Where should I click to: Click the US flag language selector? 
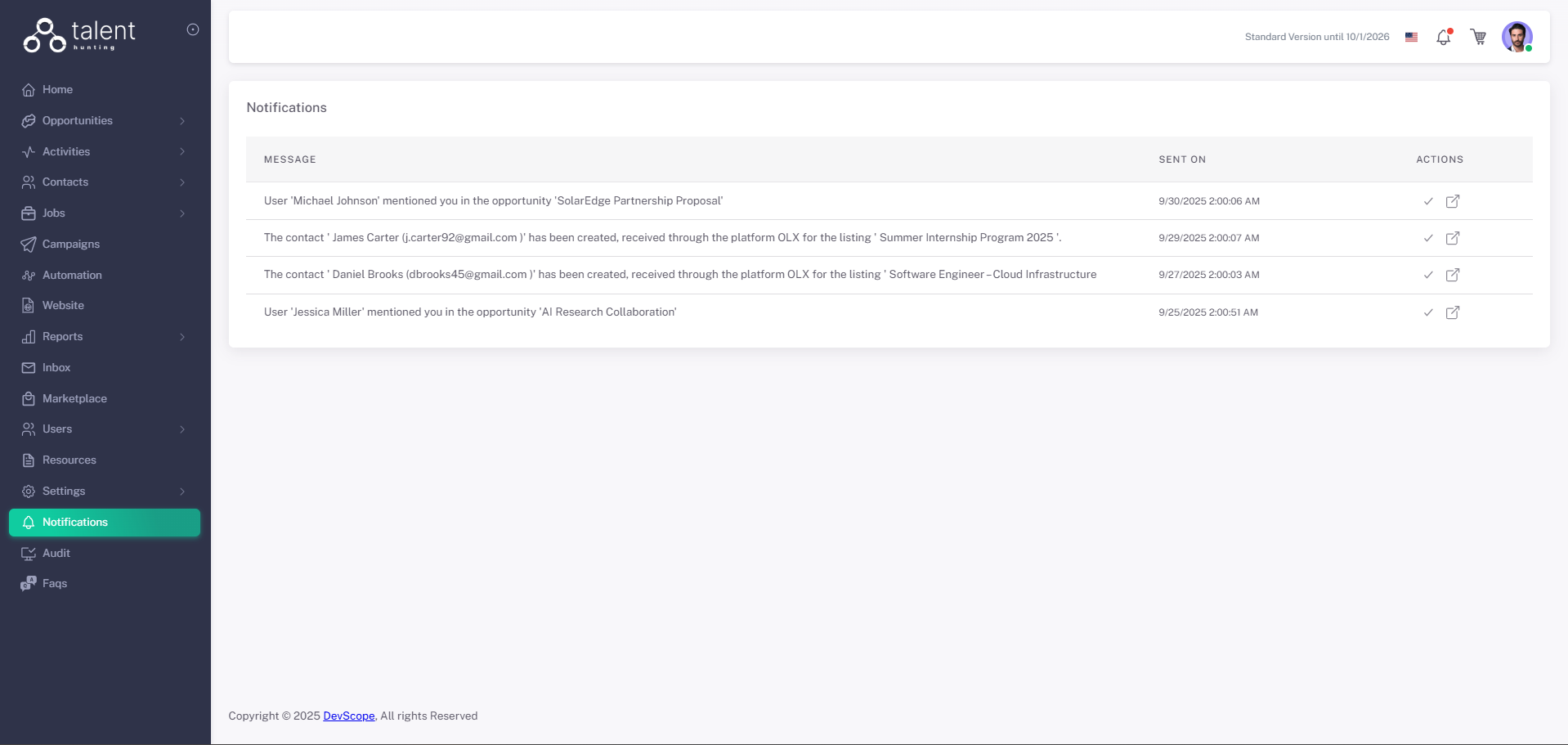coord(1411,37)
